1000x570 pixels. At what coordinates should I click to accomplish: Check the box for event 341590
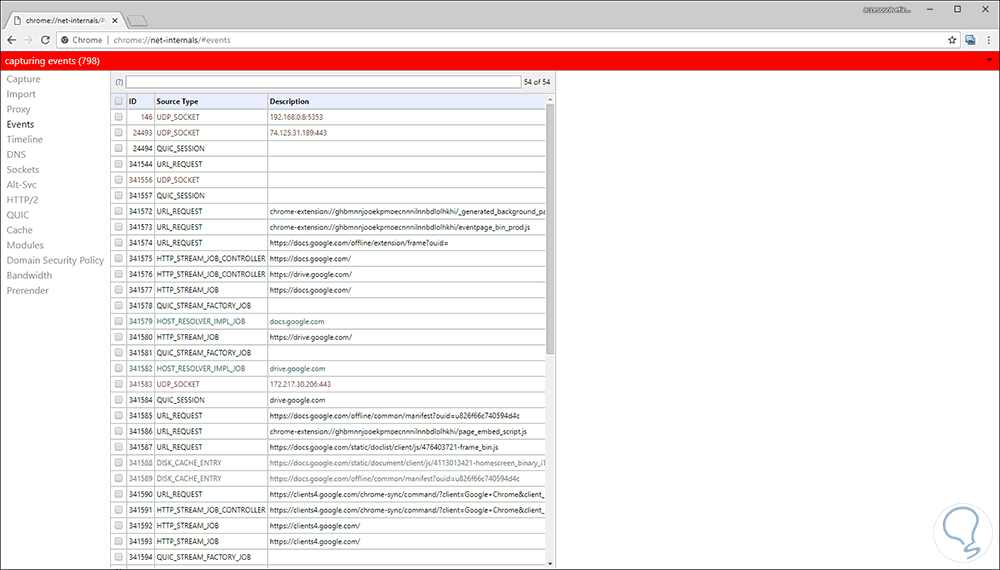pyautogui.click(x=119, y=494)
